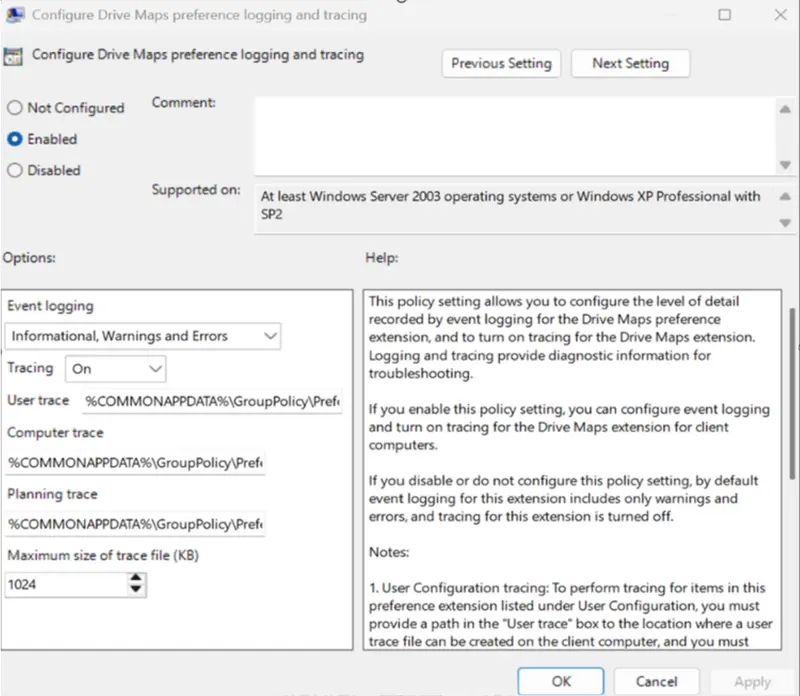Click the Computer trace path field
The height and width of the screenshot is (696, 800).
coord(135,463)
